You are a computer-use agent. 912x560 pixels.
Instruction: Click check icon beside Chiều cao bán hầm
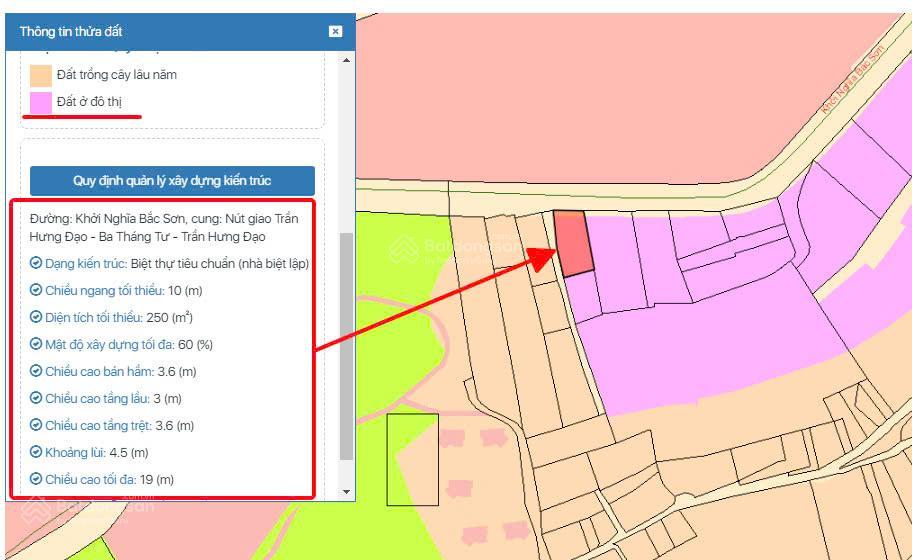coord(36,371)
